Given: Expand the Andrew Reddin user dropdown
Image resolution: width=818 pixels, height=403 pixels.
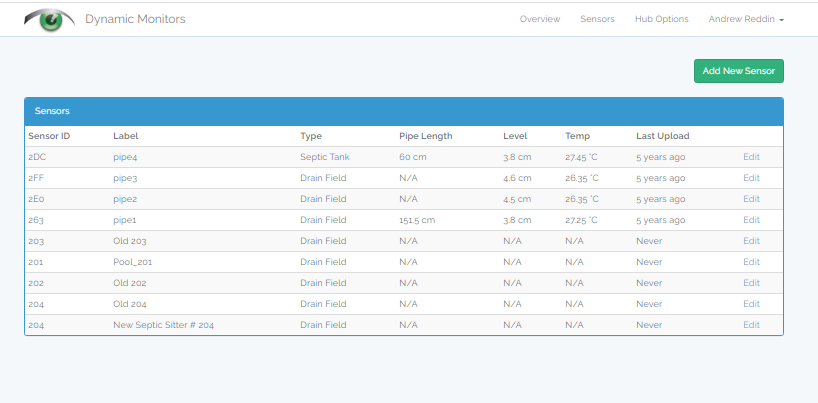Looking at the screenshot, I should (746, 19).
